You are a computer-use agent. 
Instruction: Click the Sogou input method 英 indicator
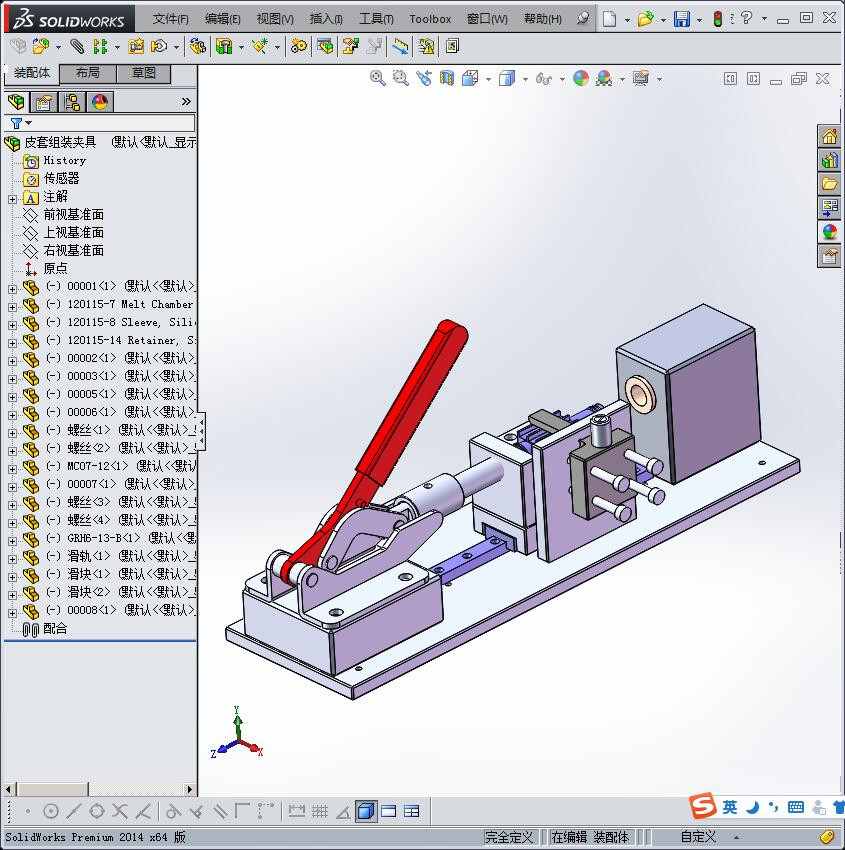(730, 808)
